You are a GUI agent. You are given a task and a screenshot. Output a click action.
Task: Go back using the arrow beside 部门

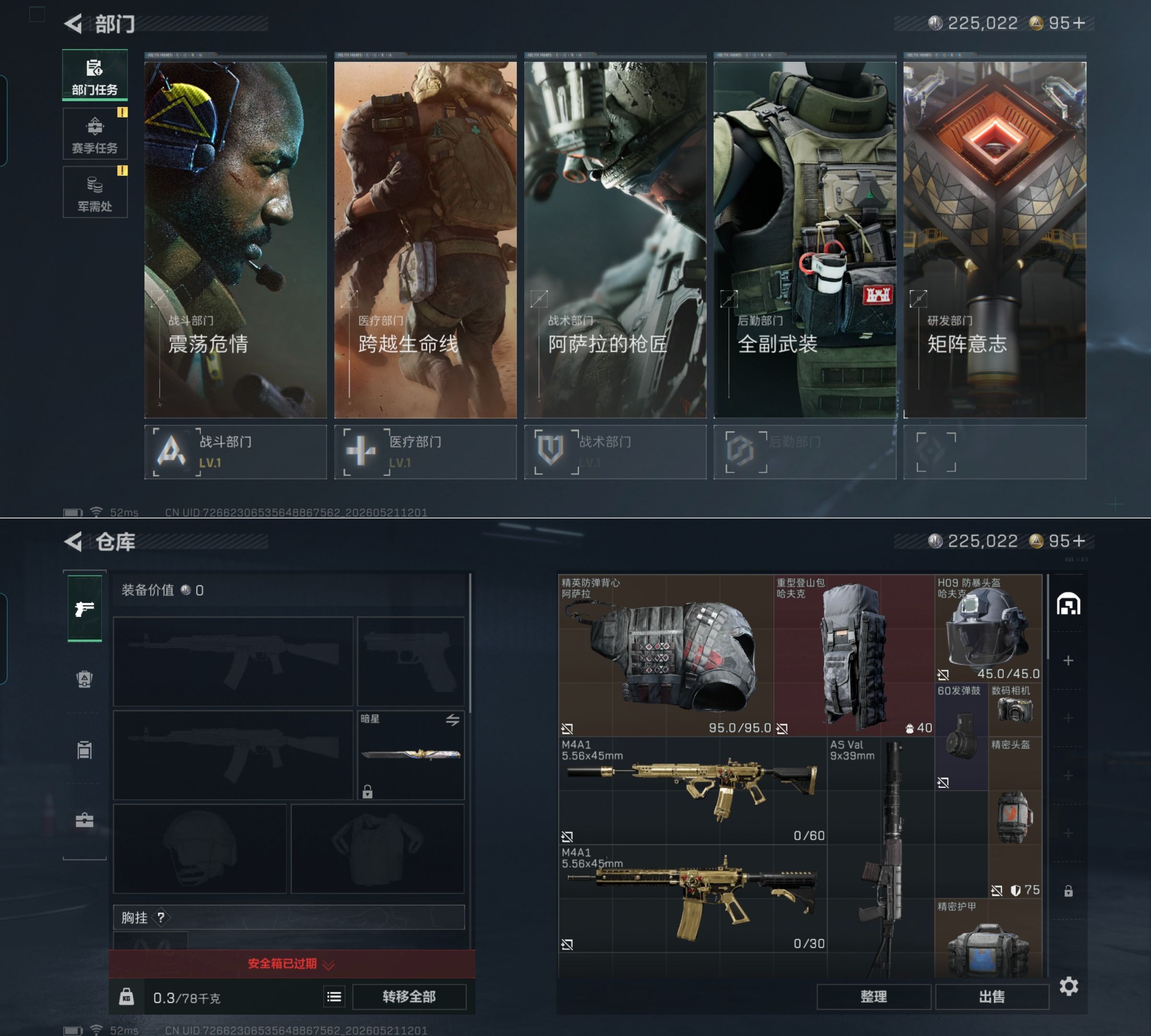(x=73, y=24)
